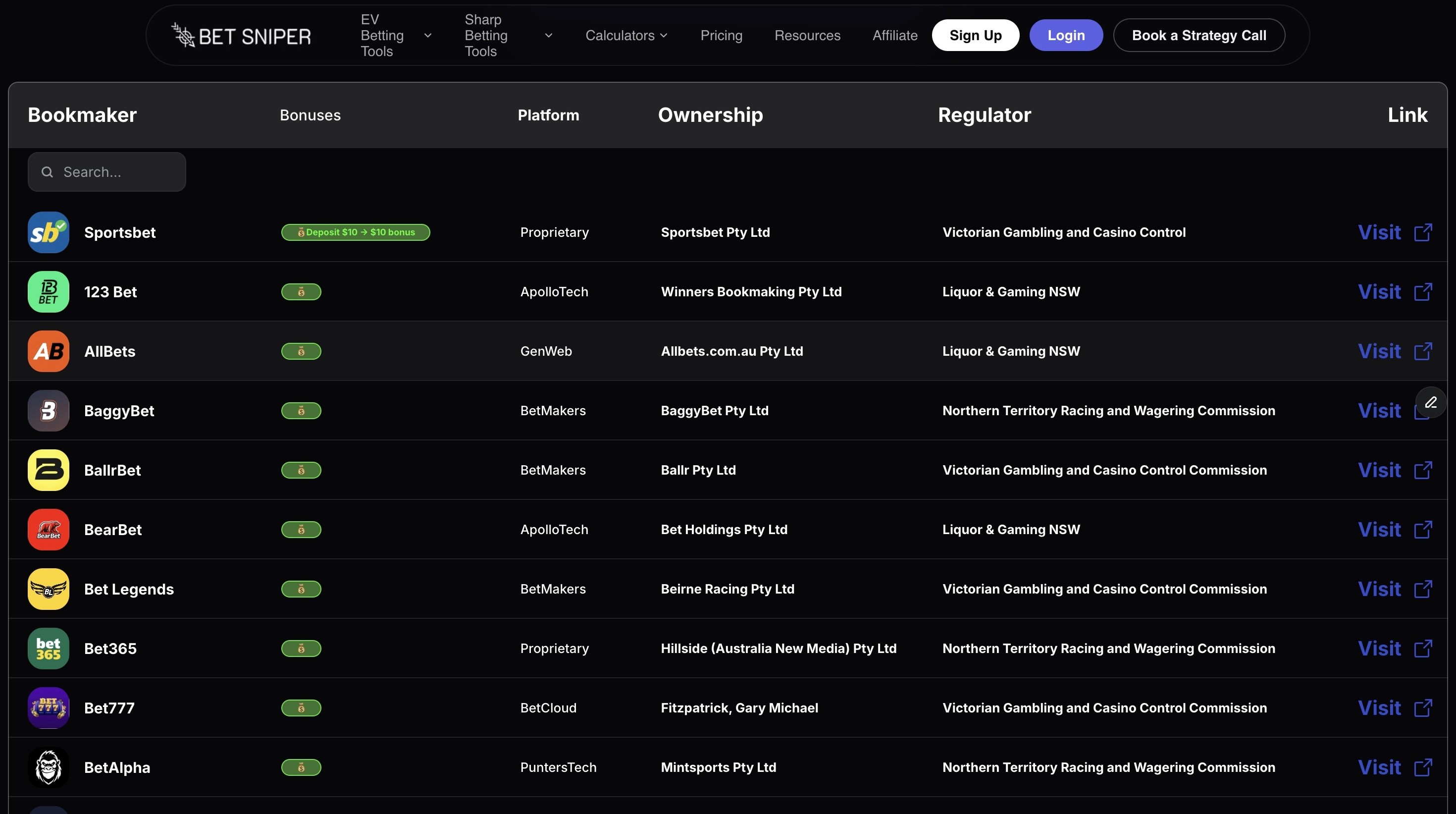Click the Bonuses column header
Viewport: 1456px width, 814px height.
311,115
